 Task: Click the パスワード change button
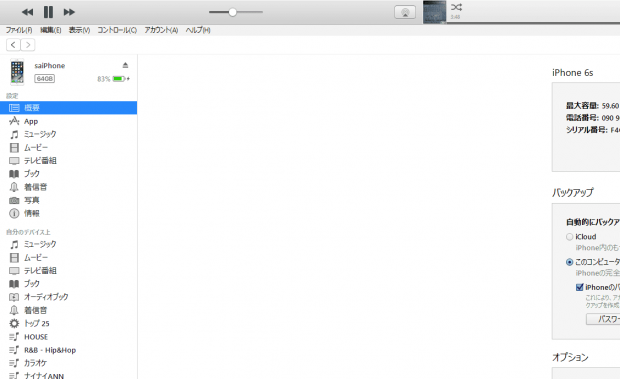pyautogui.click(x=603, y=319)
